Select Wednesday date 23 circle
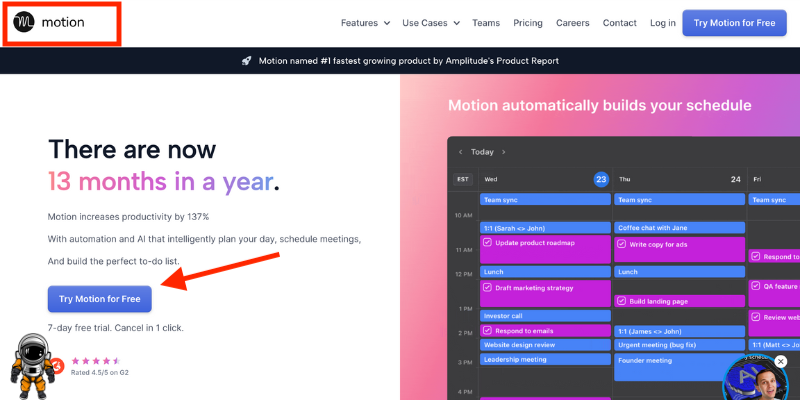Viewport: 800px width, 400px height. (601, 180)
